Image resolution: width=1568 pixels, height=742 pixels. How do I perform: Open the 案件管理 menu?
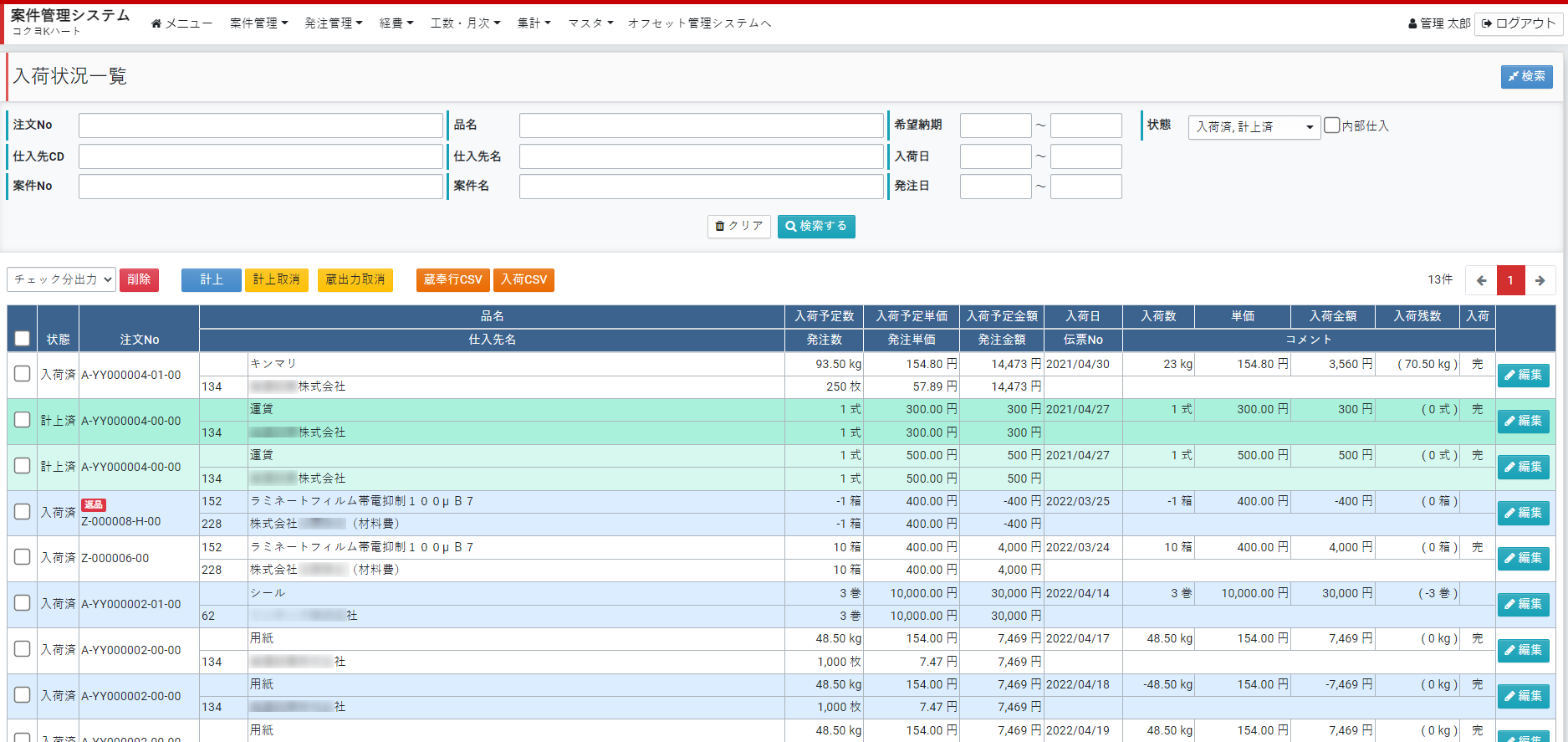258,23
